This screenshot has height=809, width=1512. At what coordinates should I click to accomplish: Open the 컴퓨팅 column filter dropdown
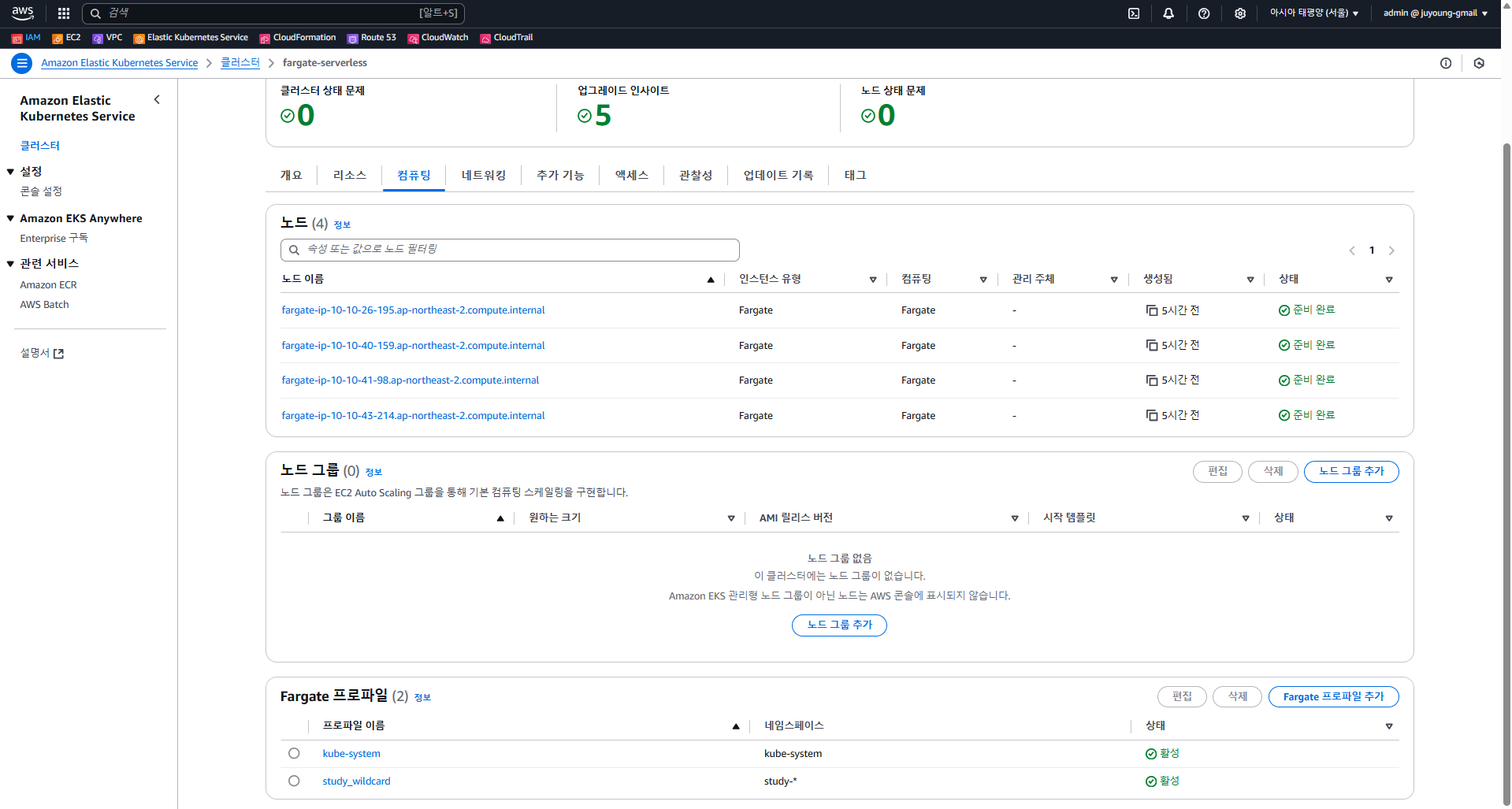click(x=983, y=280)
